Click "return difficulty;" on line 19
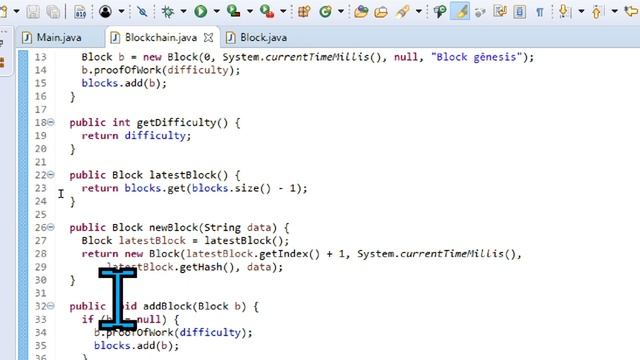This screenshot has width=640, height=360. [x=136, y=136]
